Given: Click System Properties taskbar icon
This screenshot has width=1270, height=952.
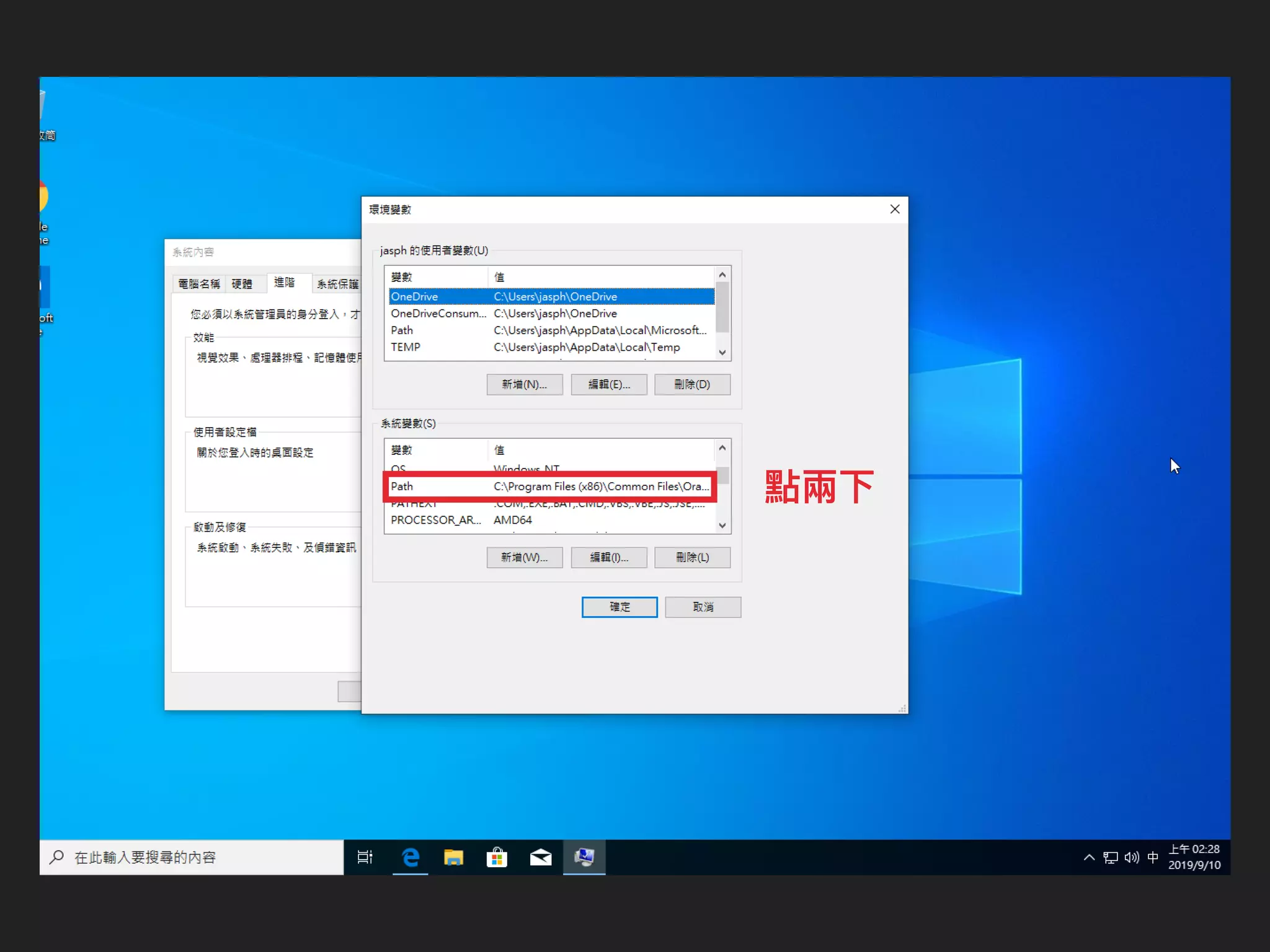Looking at the screenshot, I should pos(584,857).
